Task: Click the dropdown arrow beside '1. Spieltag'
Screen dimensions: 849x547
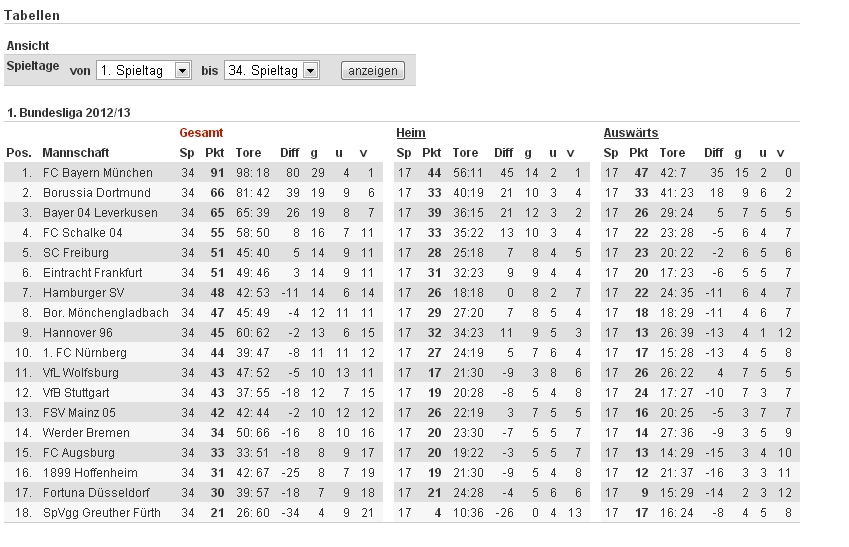Action: 182,70
